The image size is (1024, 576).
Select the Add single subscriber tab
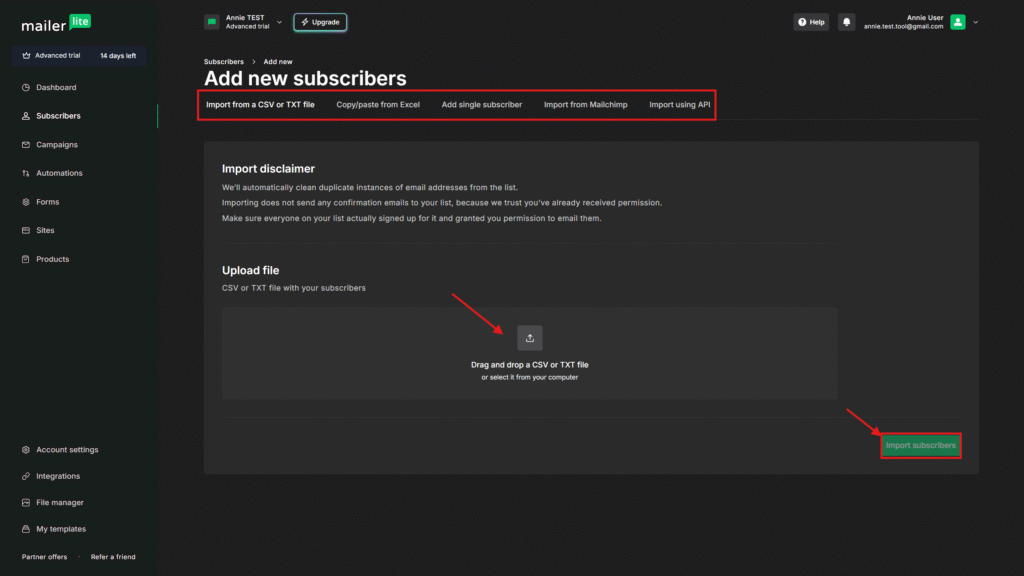(x=481, y=104)
